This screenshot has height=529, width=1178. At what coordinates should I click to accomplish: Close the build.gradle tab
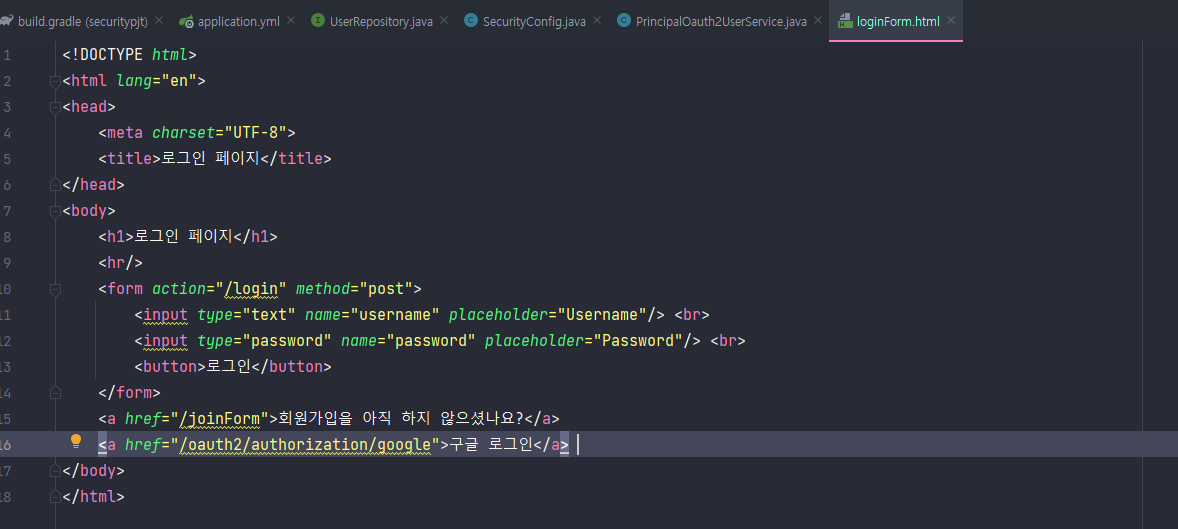coord(159,21)
